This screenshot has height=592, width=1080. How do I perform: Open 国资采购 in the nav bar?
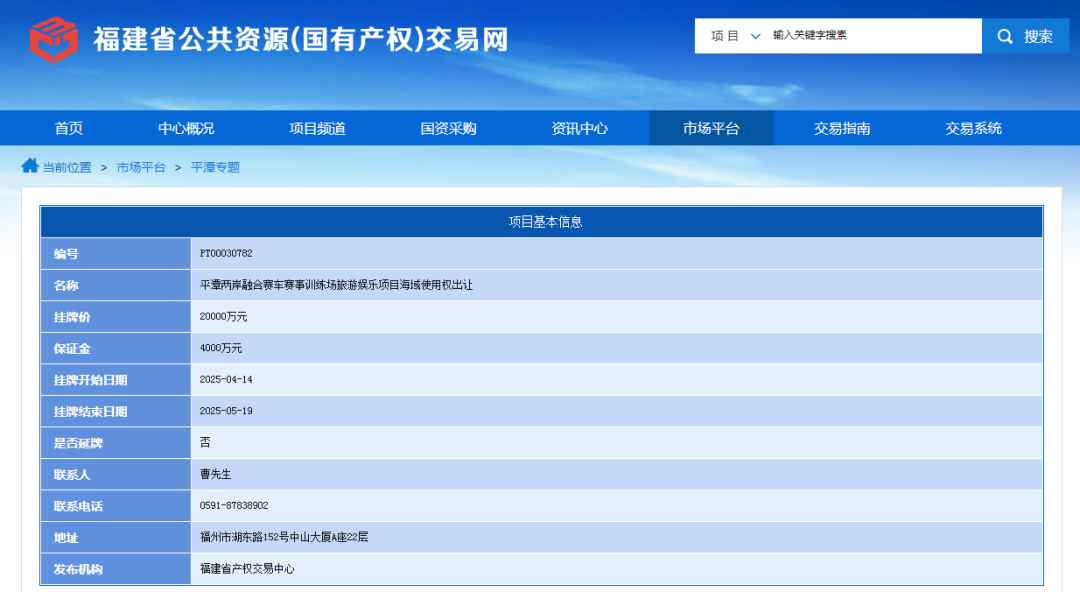(448, 128)
